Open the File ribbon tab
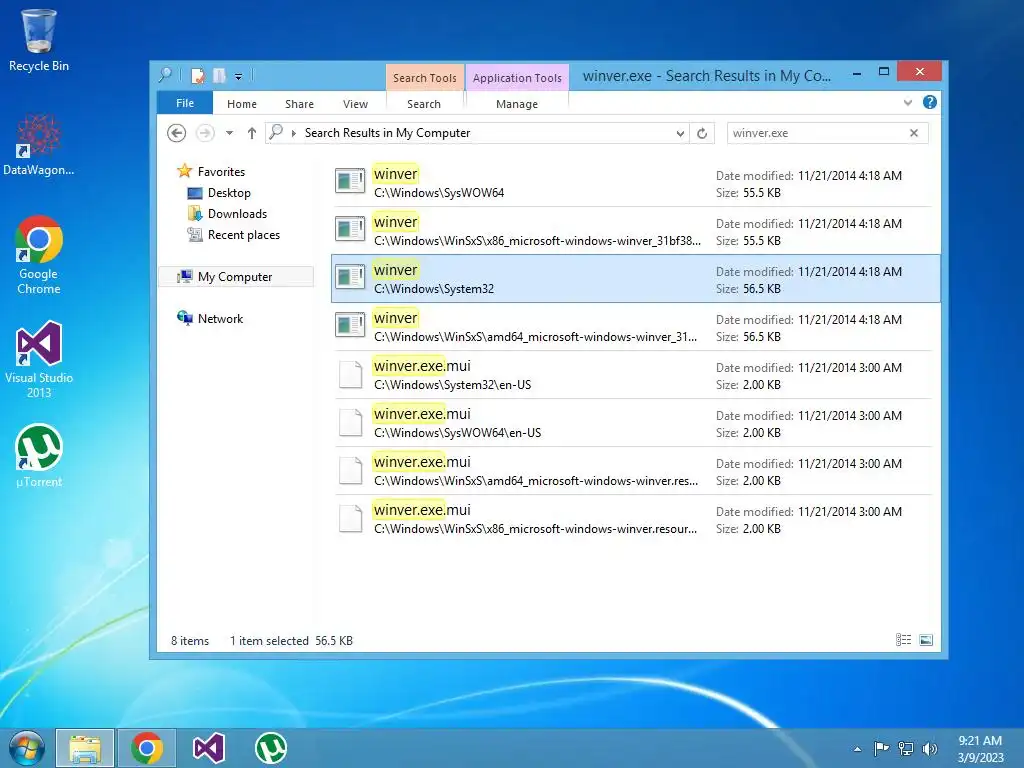 [x=185, y=103]
